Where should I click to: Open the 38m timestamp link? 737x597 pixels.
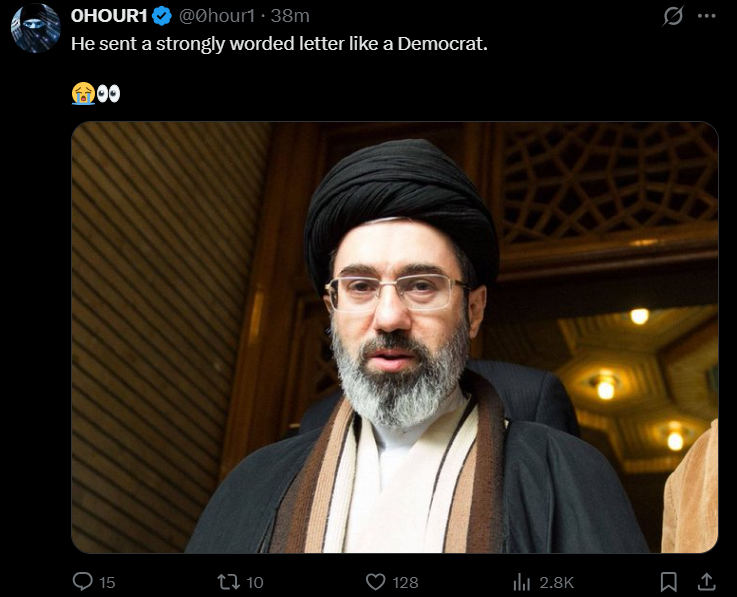pyautogui.click(x=290, y=16)
